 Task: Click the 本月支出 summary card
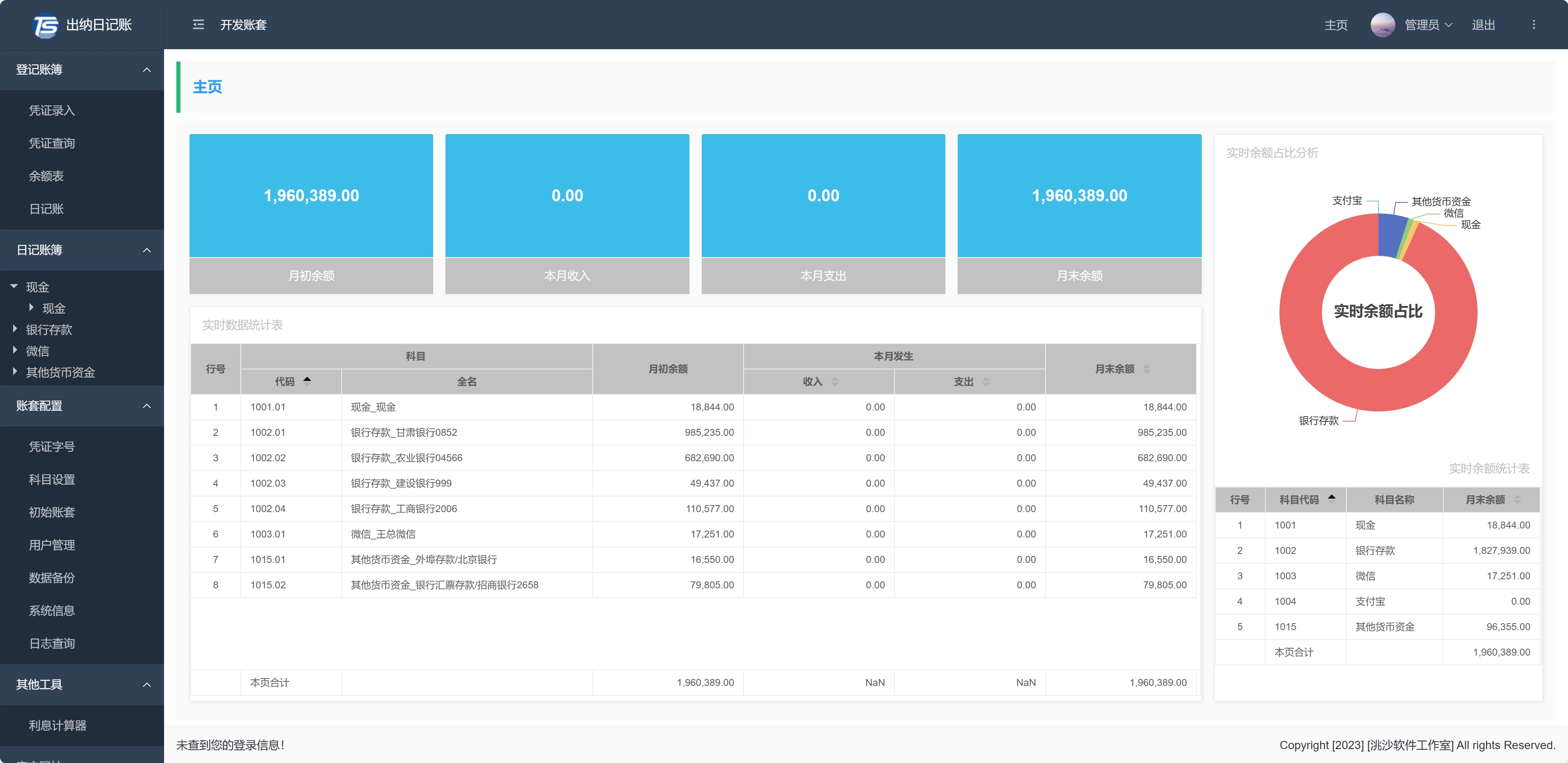[824, 214]
